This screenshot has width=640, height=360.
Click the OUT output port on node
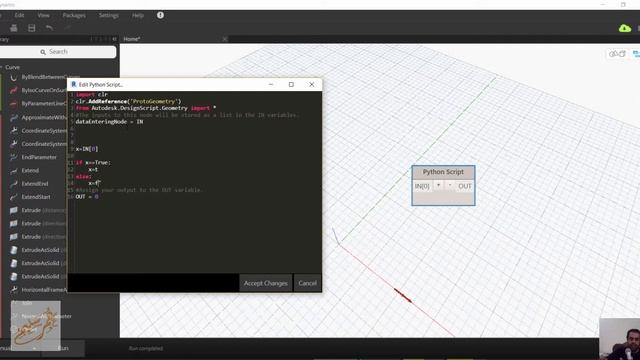coord(465,186)
